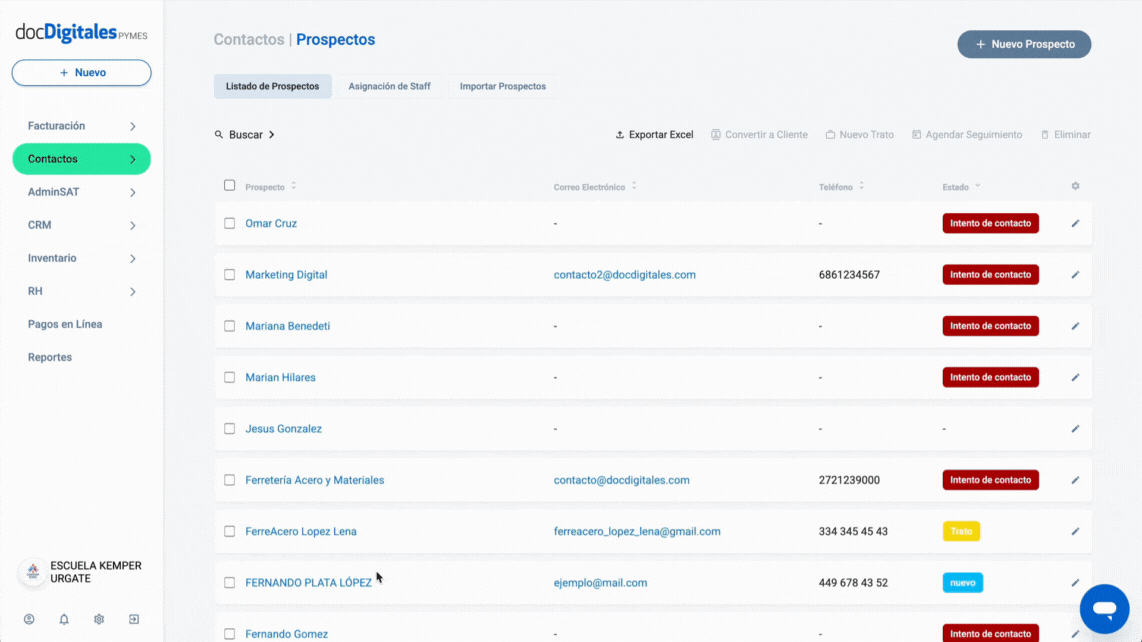Check the FerreAcero Lopez Lena checkbox
The height and width of the screenshot is (642, 1142).
(x=229, y=531)
